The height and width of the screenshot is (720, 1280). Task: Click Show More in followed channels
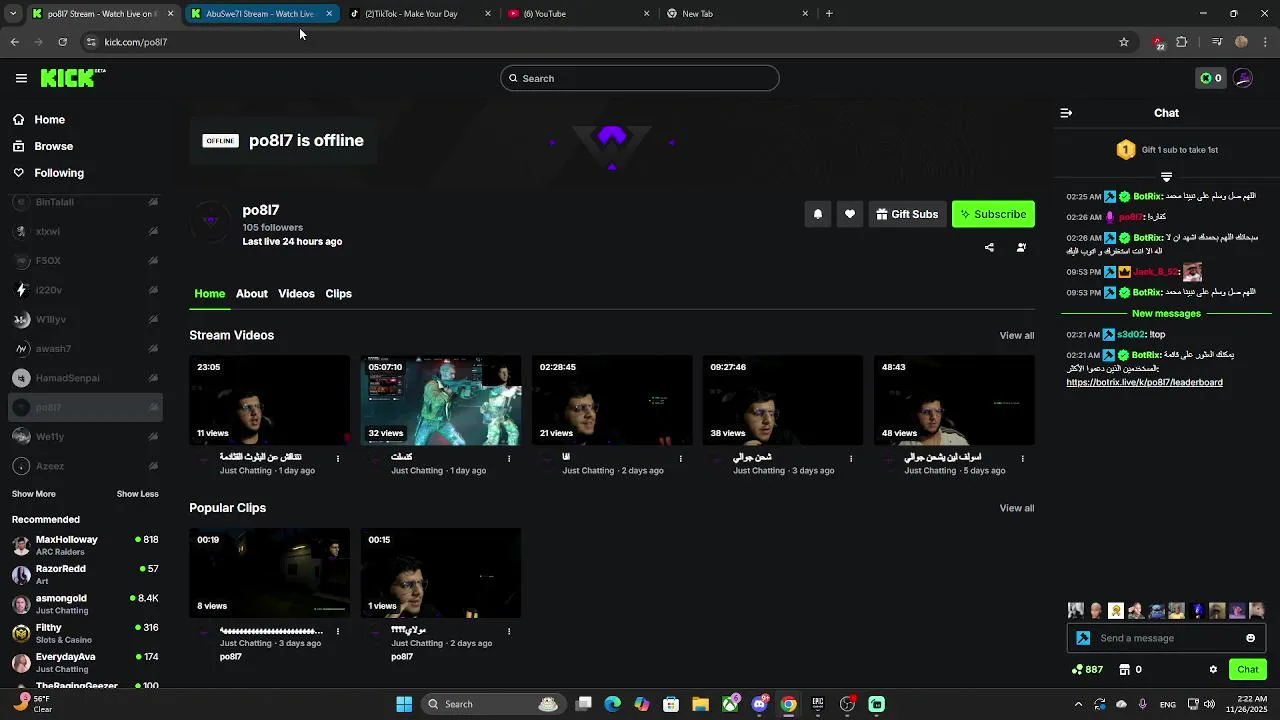click(34, 494)
